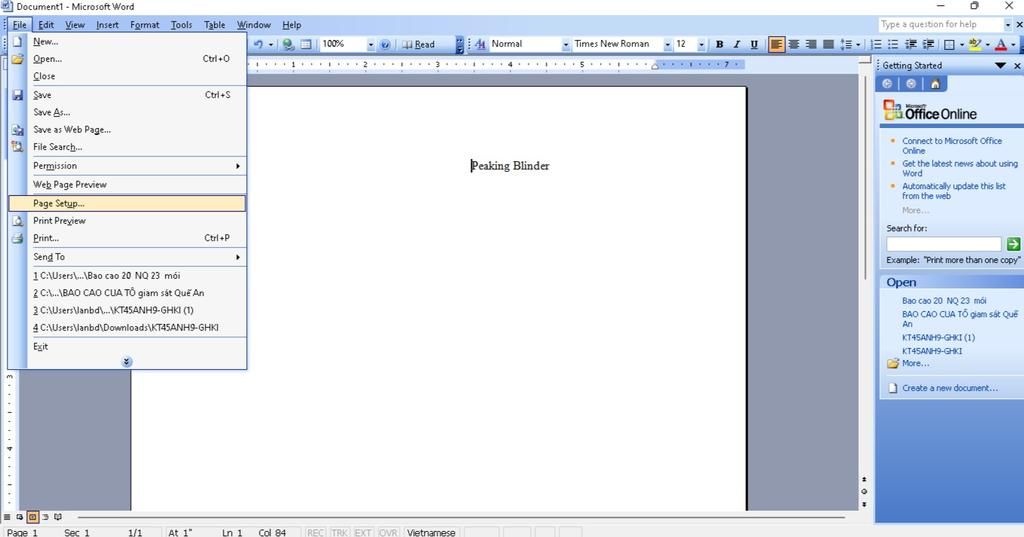Viewport: 1024px width, 537px height.
Task: Click the Read layout button
Action: tap(418, 44)
